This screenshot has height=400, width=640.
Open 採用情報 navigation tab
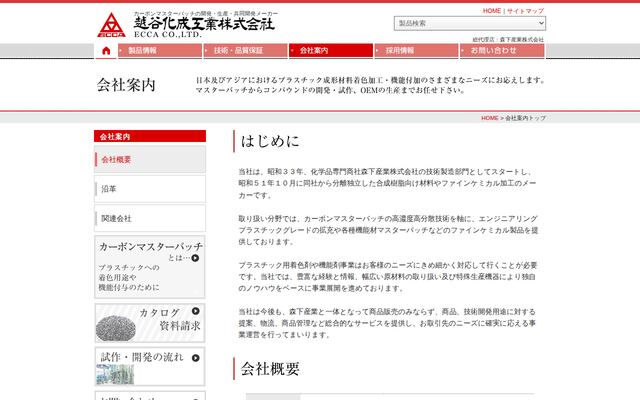417,51
